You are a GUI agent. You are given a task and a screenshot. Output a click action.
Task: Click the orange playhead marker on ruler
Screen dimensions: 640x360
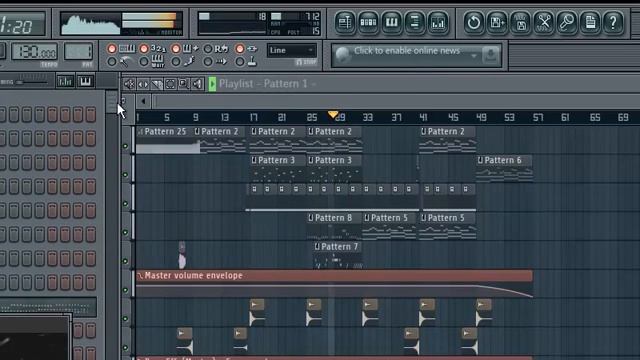point(333,115)
